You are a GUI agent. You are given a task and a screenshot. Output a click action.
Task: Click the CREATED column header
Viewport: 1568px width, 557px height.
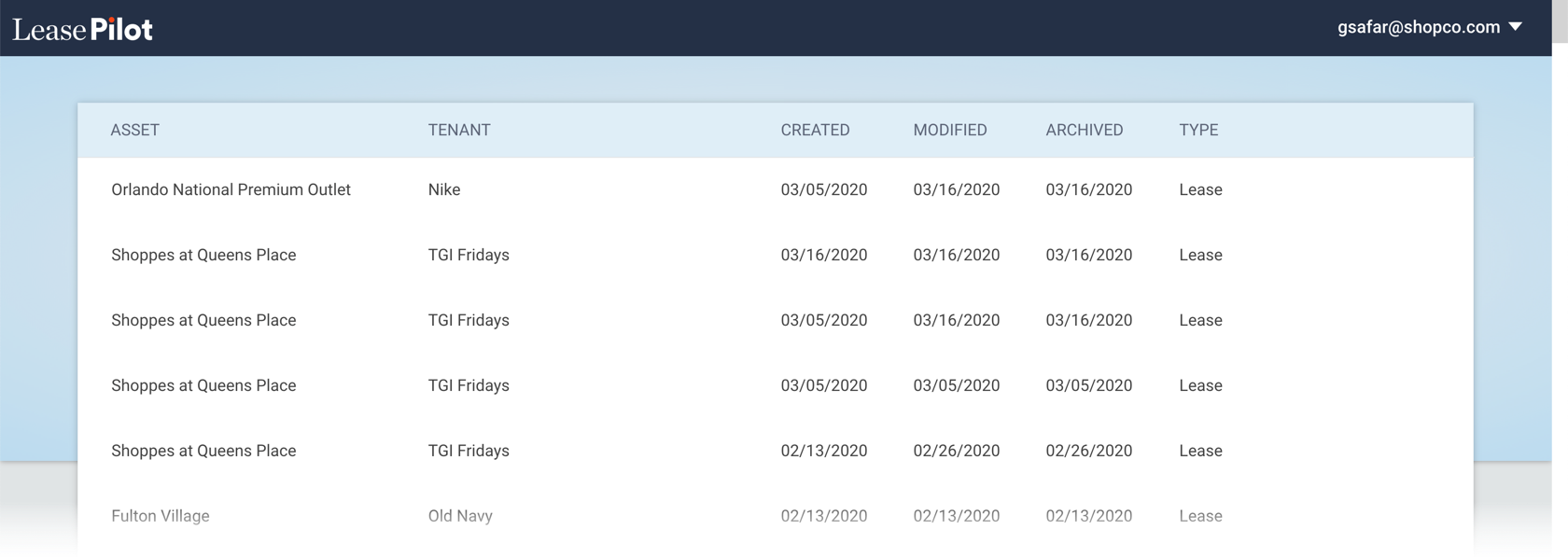[815, 130]
